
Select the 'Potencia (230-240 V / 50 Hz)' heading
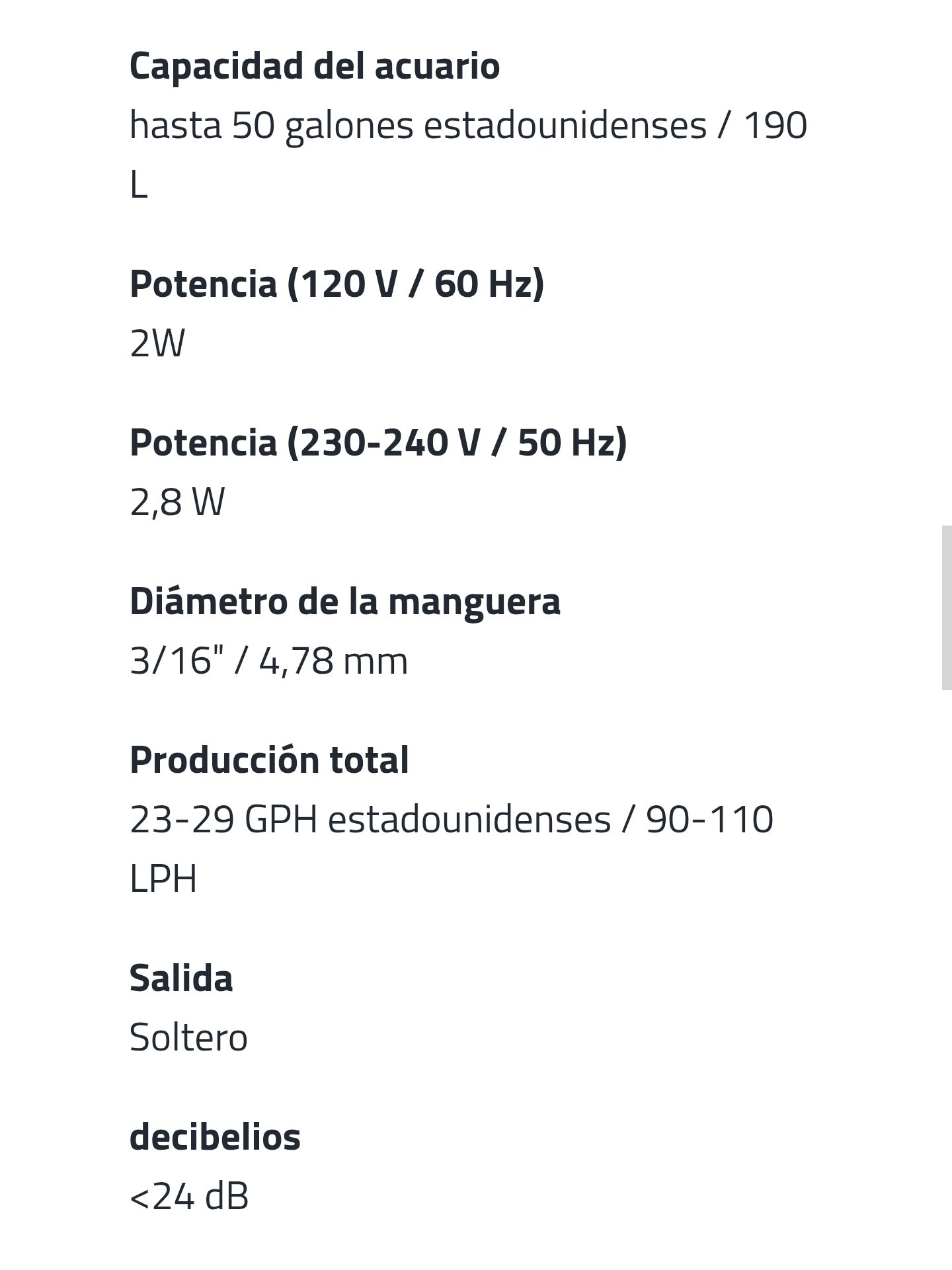378,442
